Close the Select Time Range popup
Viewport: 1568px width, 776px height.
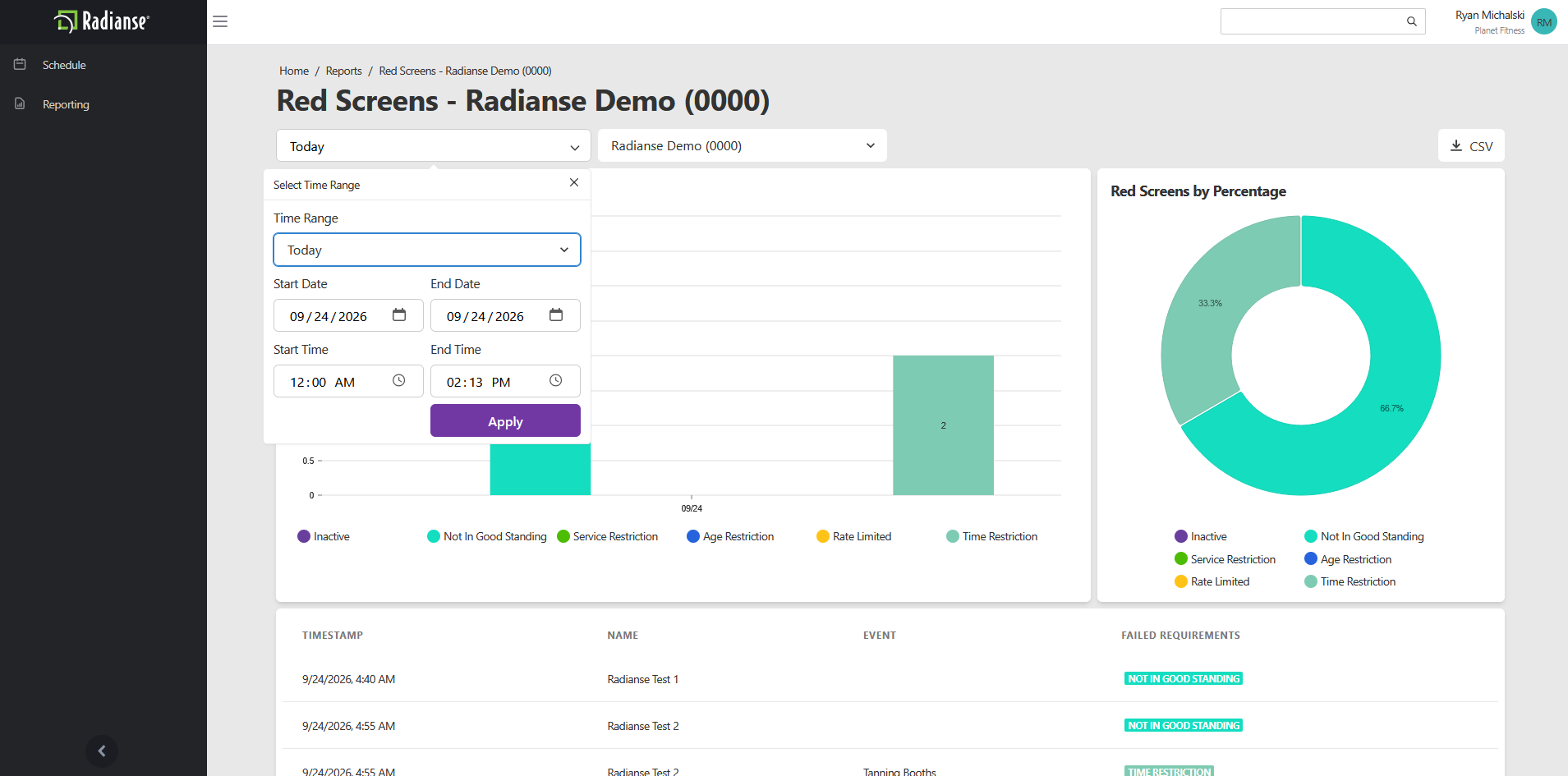coord(574,182)
